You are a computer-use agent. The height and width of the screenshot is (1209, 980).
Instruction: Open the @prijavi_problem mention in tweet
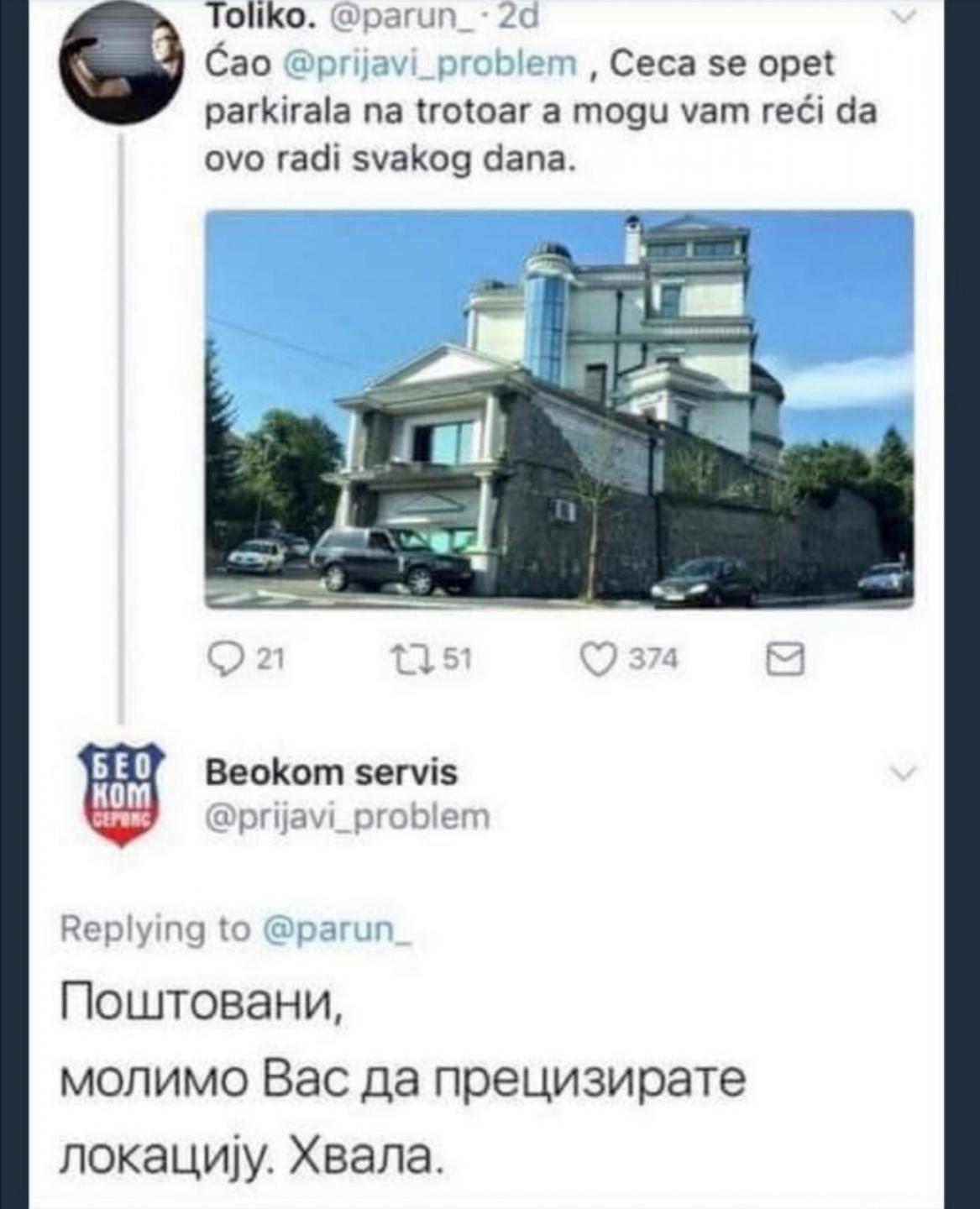(432, 64)
